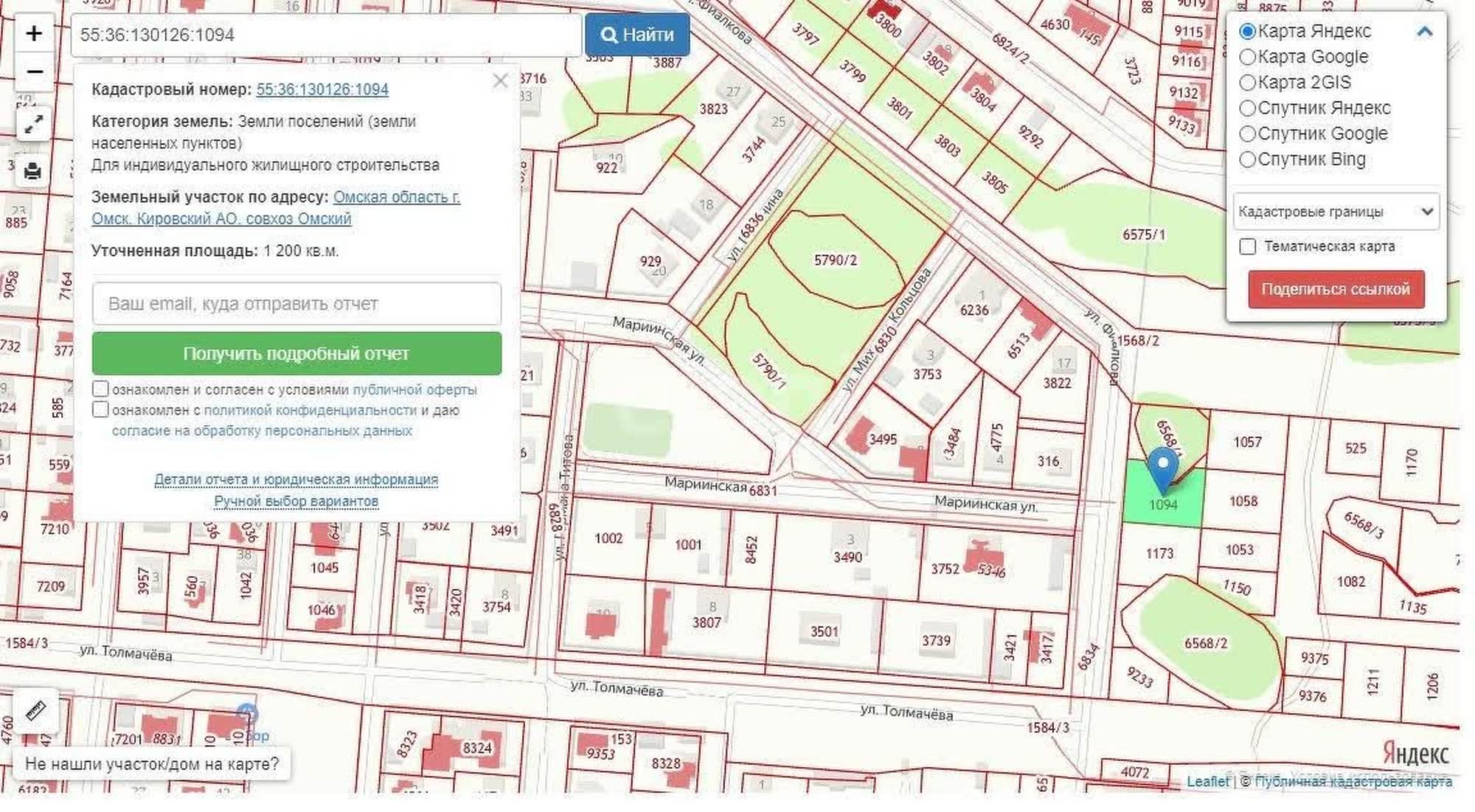Open политикой конфиденциальности link
1475x812 pixels.
click(x=310, y=410)
